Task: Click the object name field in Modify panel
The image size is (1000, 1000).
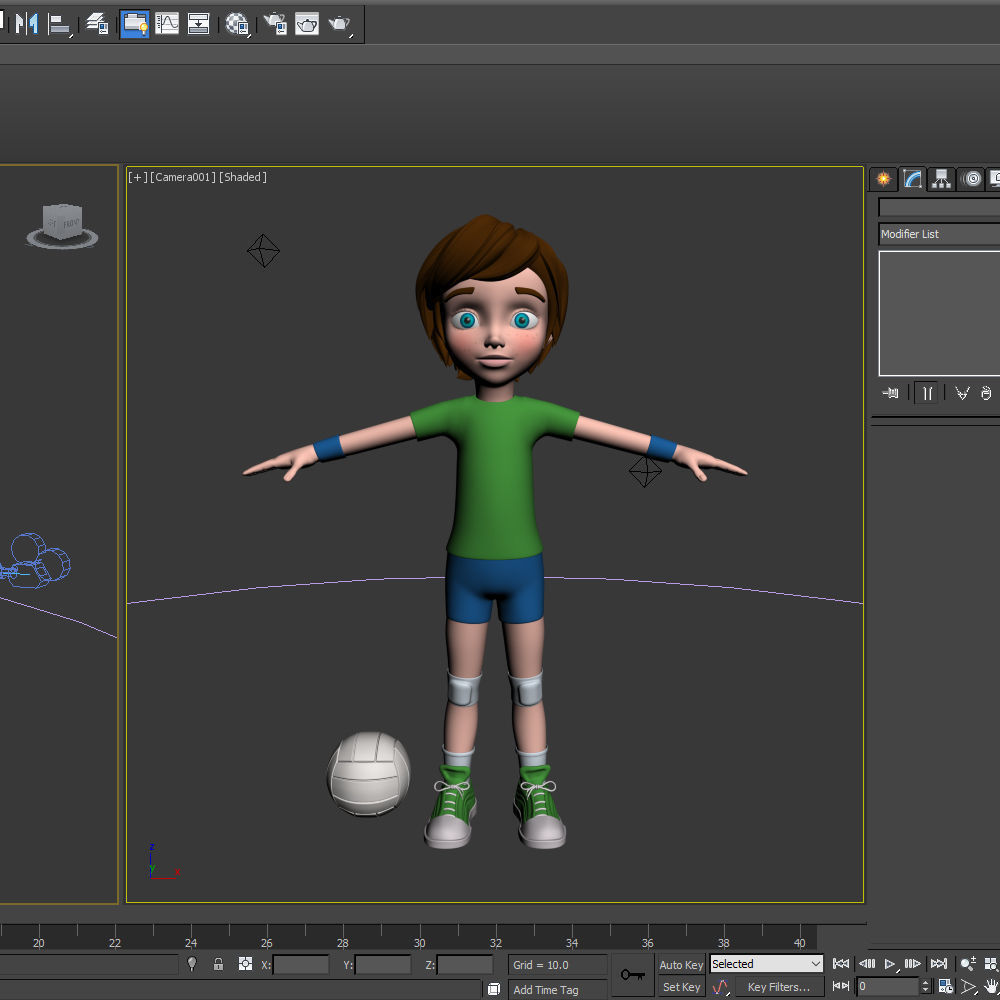Action: (x=939, y=207)
